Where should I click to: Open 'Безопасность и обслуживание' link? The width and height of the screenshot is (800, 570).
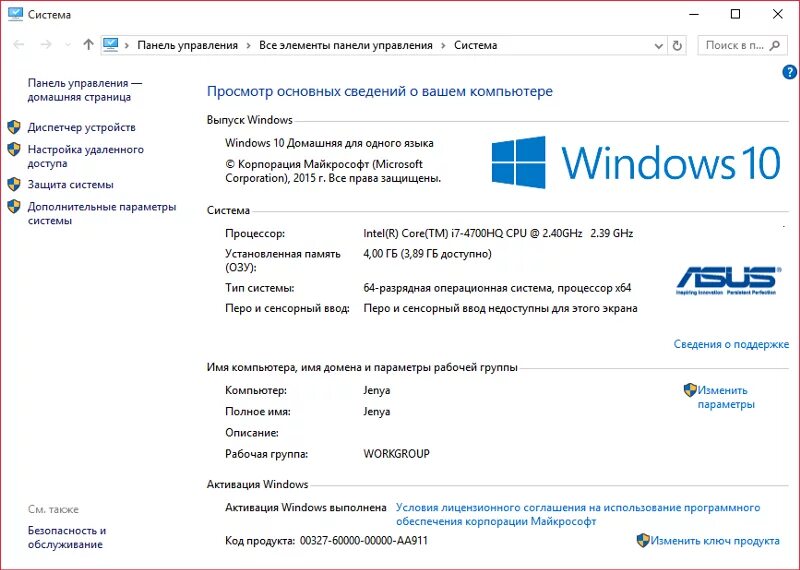pyautogui.click(x=67, y=537)
